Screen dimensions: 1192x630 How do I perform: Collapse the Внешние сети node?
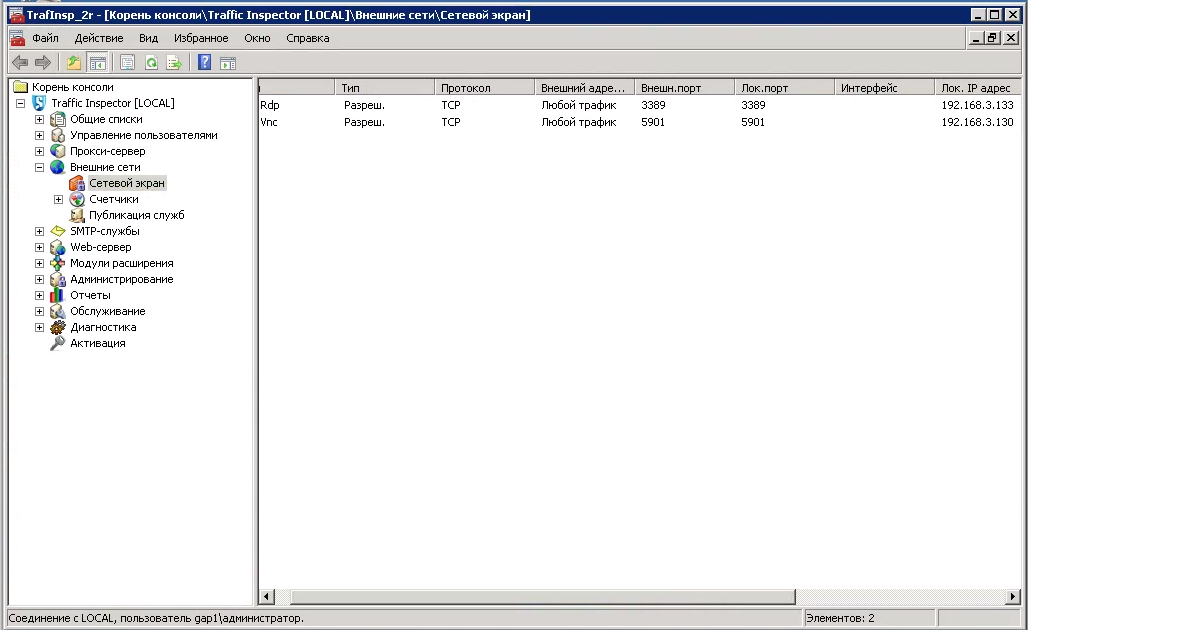(40, 167)
